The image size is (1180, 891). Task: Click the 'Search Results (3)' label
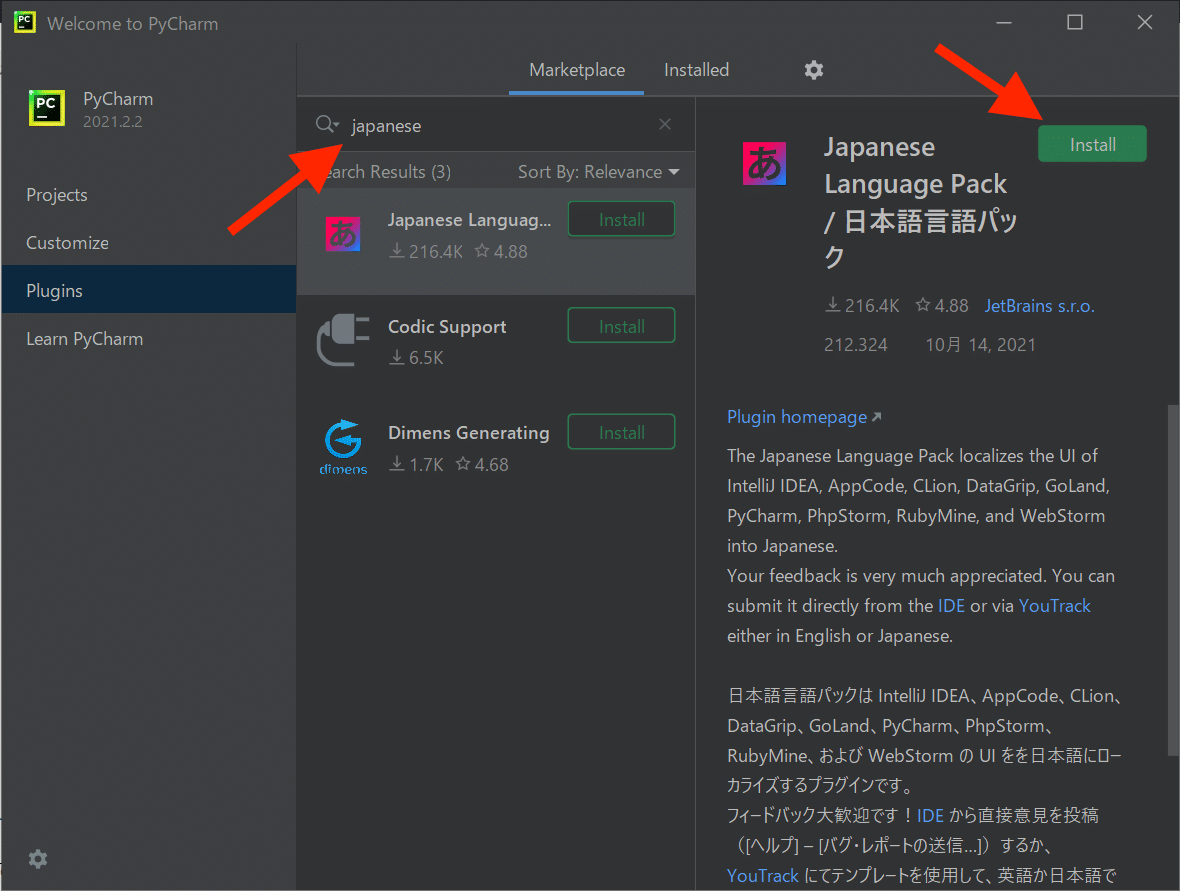383,172
